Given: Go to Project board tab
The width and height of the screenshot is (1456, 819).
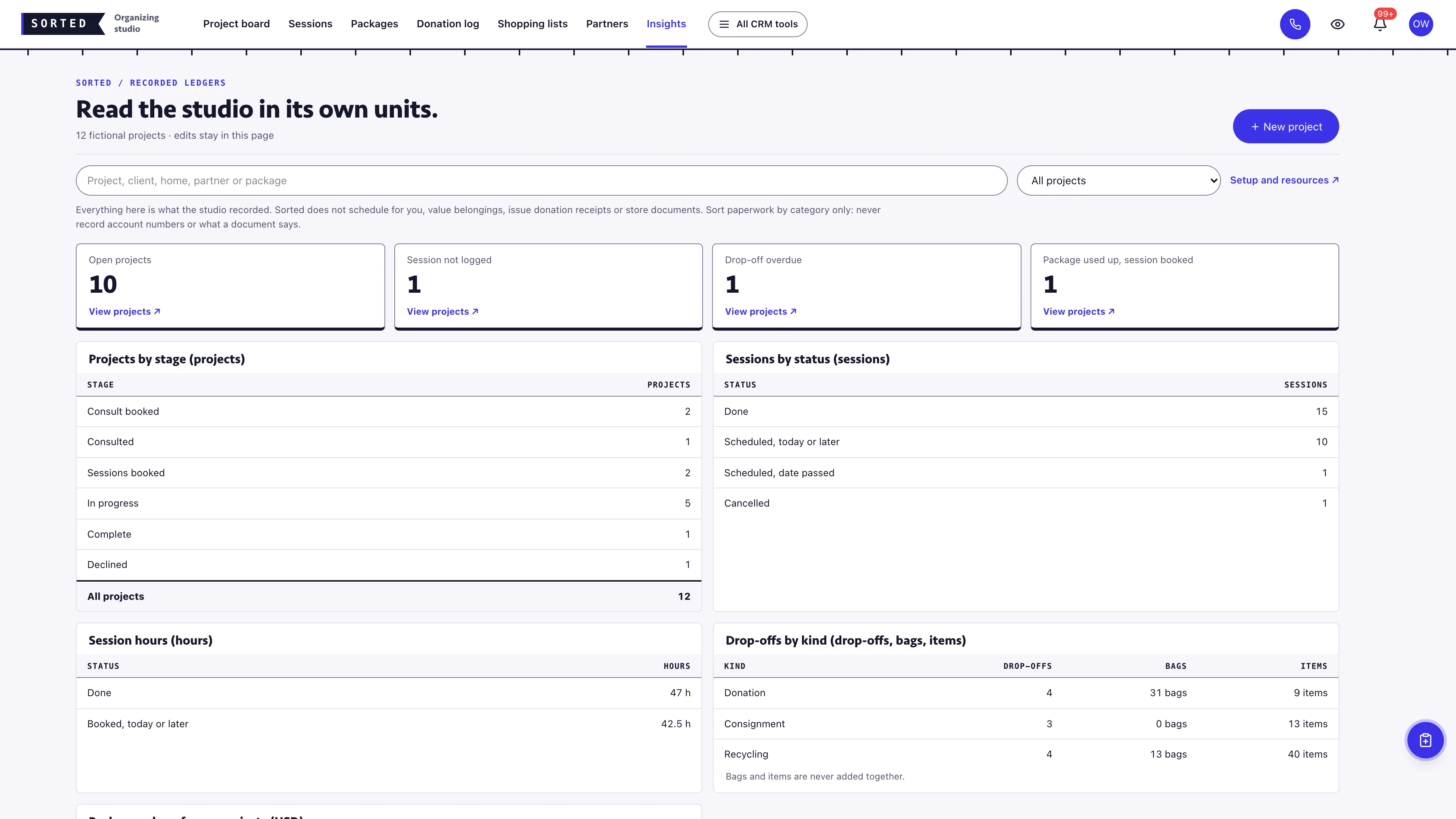Looking at the screenshot, I should [236, 24].
